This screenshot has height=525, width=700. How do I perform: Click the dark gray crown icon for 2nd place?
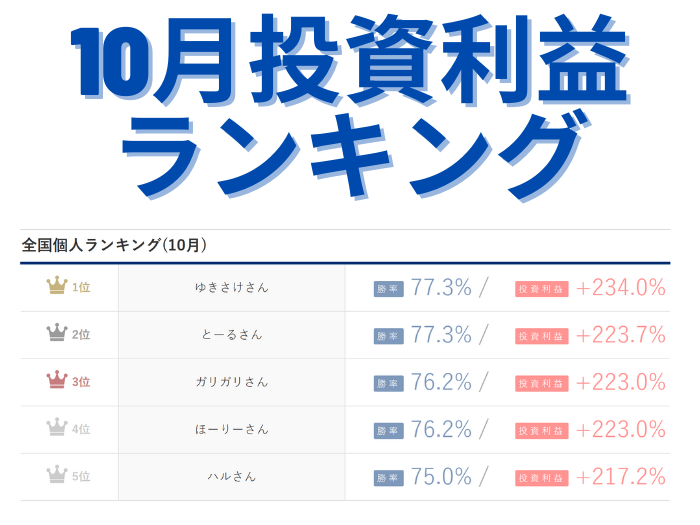coord(56,334)
